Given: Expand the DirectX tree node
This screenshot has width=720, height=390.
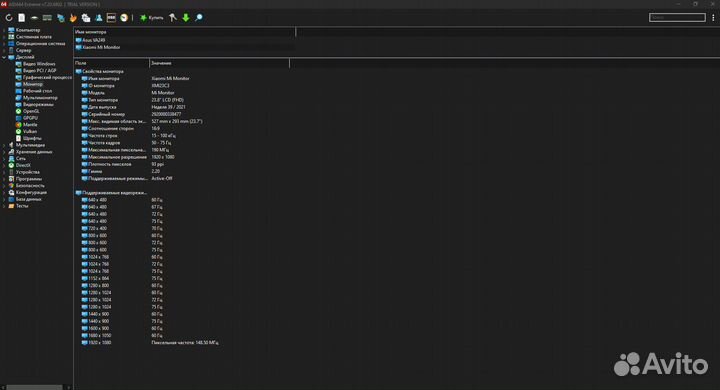Looking at the screenshot, I should (x=4, y=165).
